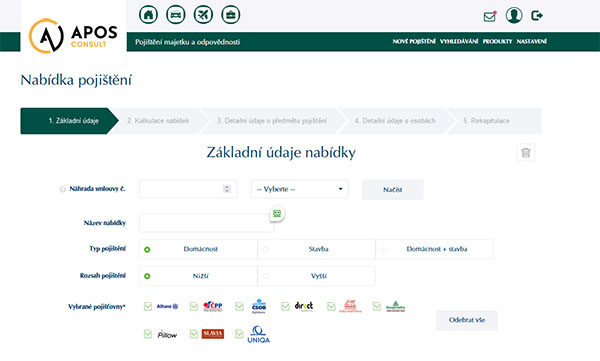Click the Allianz logo
600x361 pixels.
click(167, 306)
